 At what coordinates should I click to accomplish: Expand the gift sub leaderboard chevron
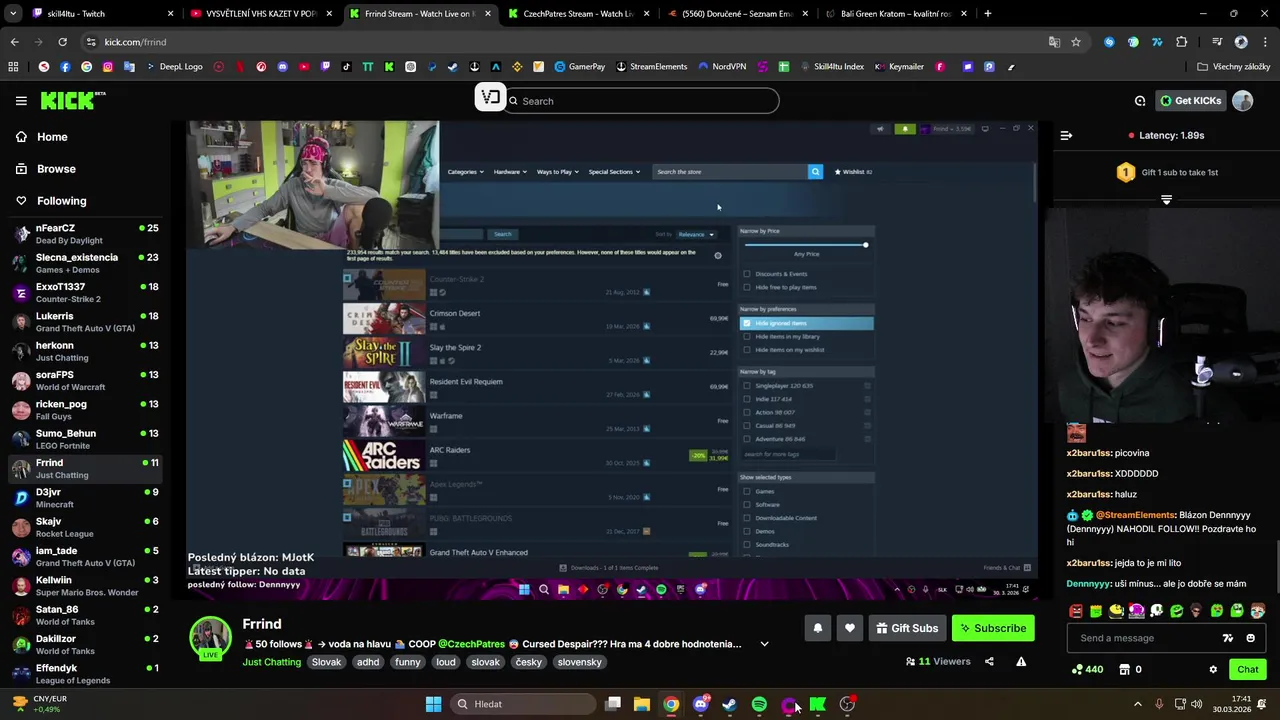click(x=1166, y=200)
